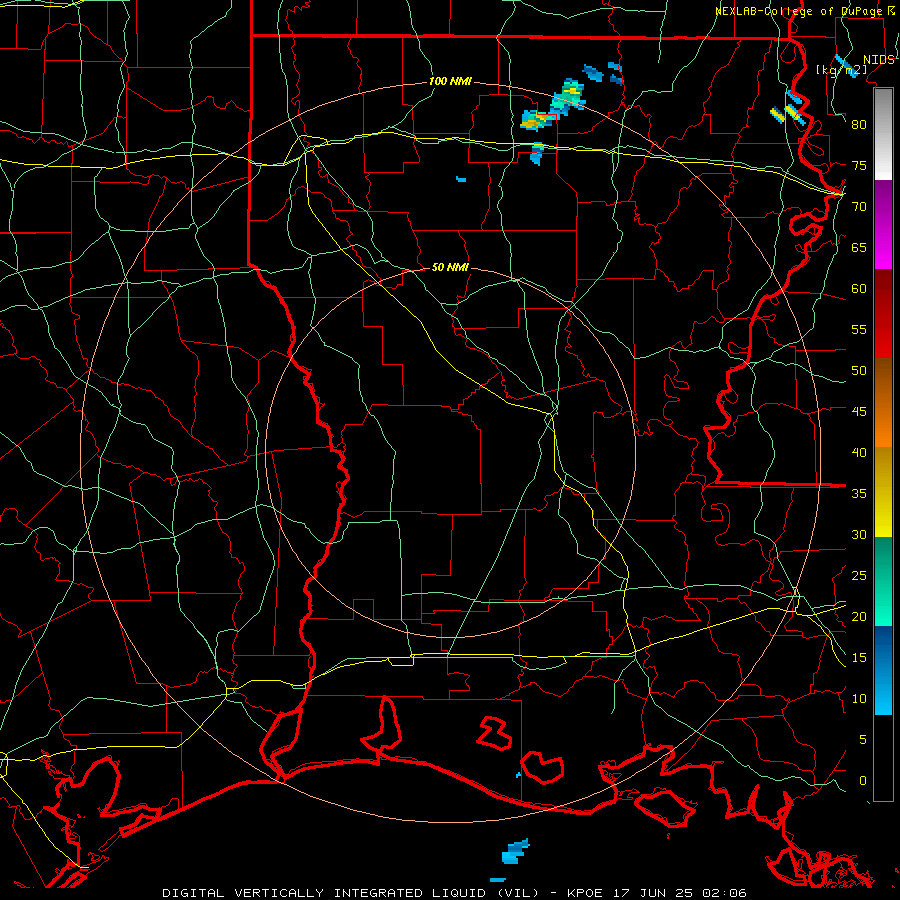The image size is (900, 900).
Task: Click the 5 value on the color scale
Action: click(x=862, y=740)
